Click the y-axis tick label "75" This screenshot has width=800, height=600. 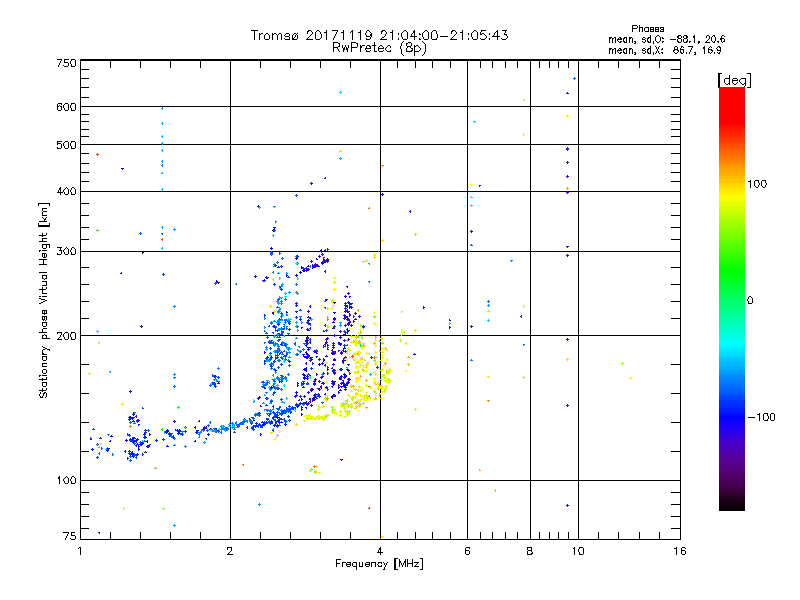click(70, 536)
